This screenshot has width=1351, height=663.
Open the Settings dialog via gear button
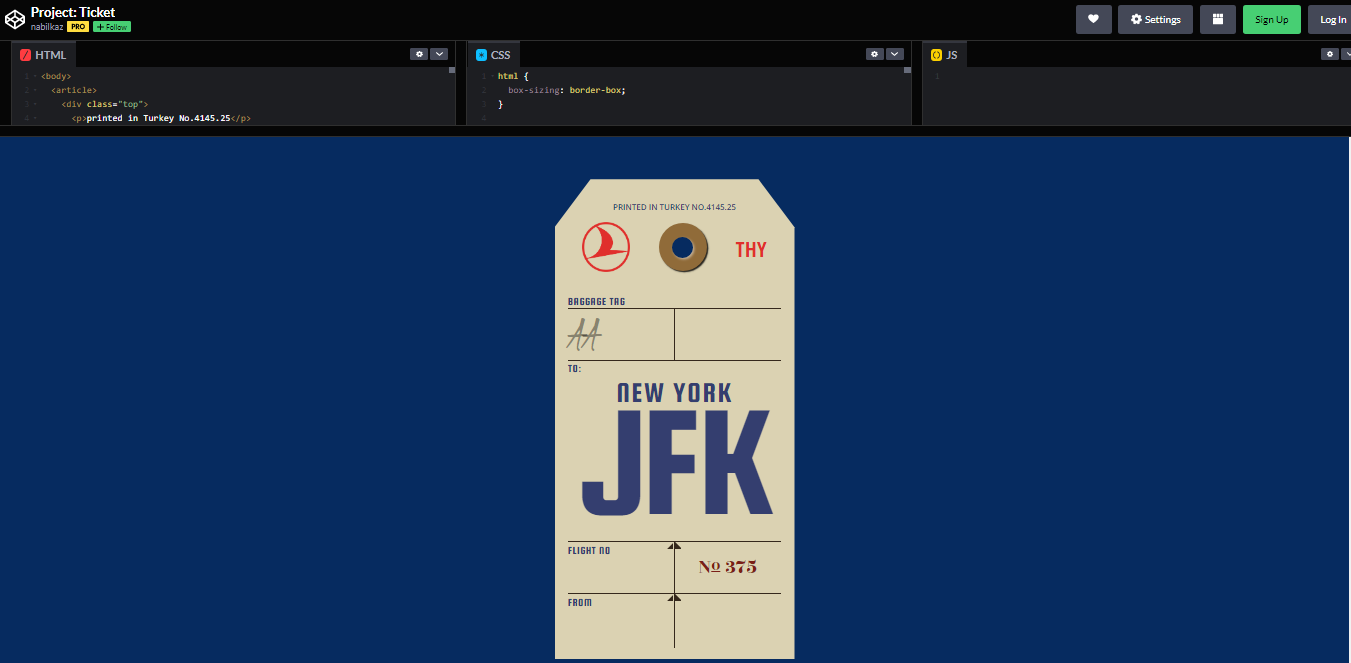1155,18
